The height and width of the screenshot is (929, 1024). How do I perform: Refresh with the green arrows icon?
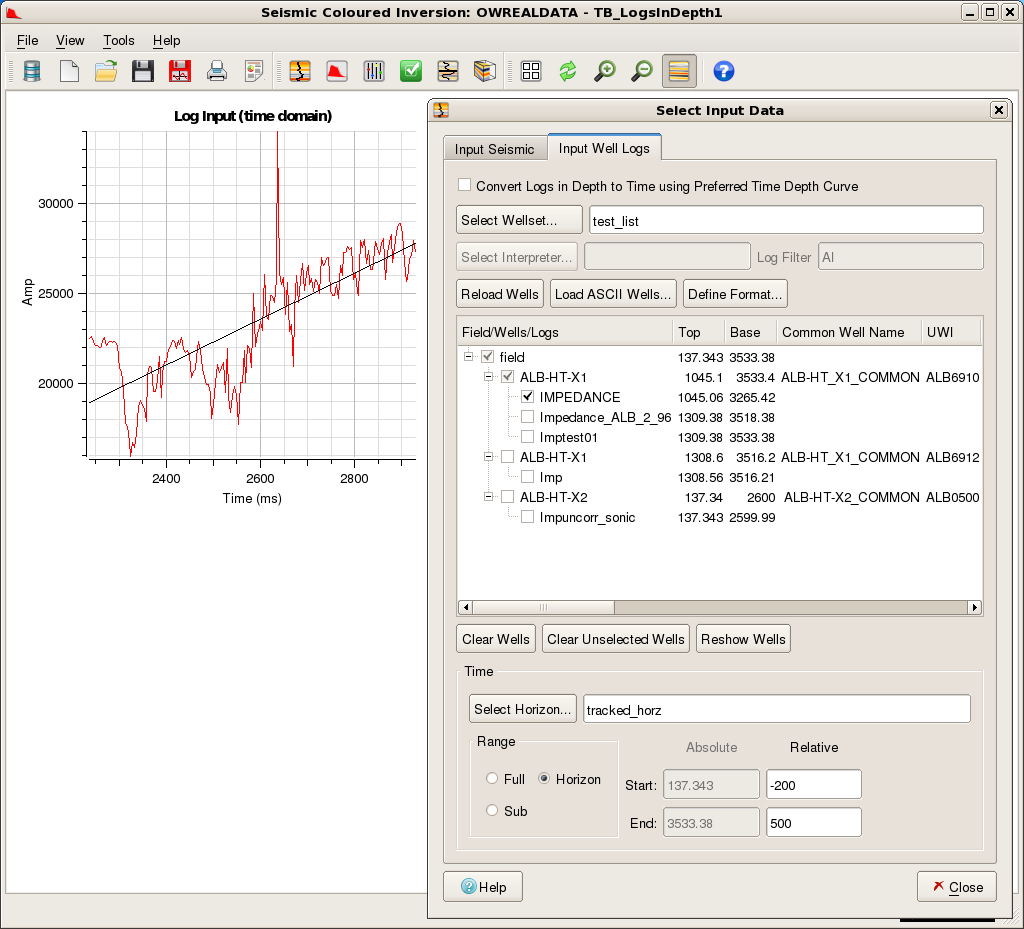coord(568,71)
